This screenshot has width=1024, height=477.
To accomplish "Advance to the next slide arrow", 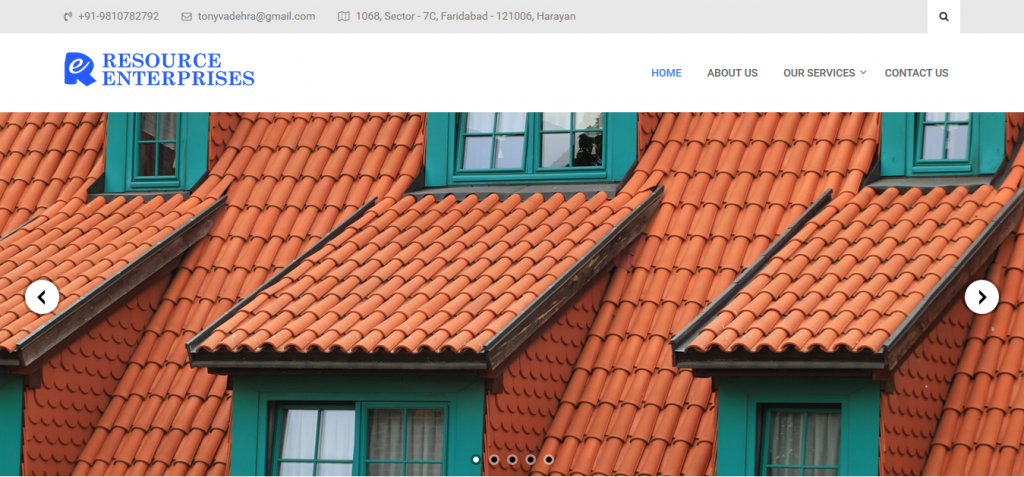I will tap(982, 297).
